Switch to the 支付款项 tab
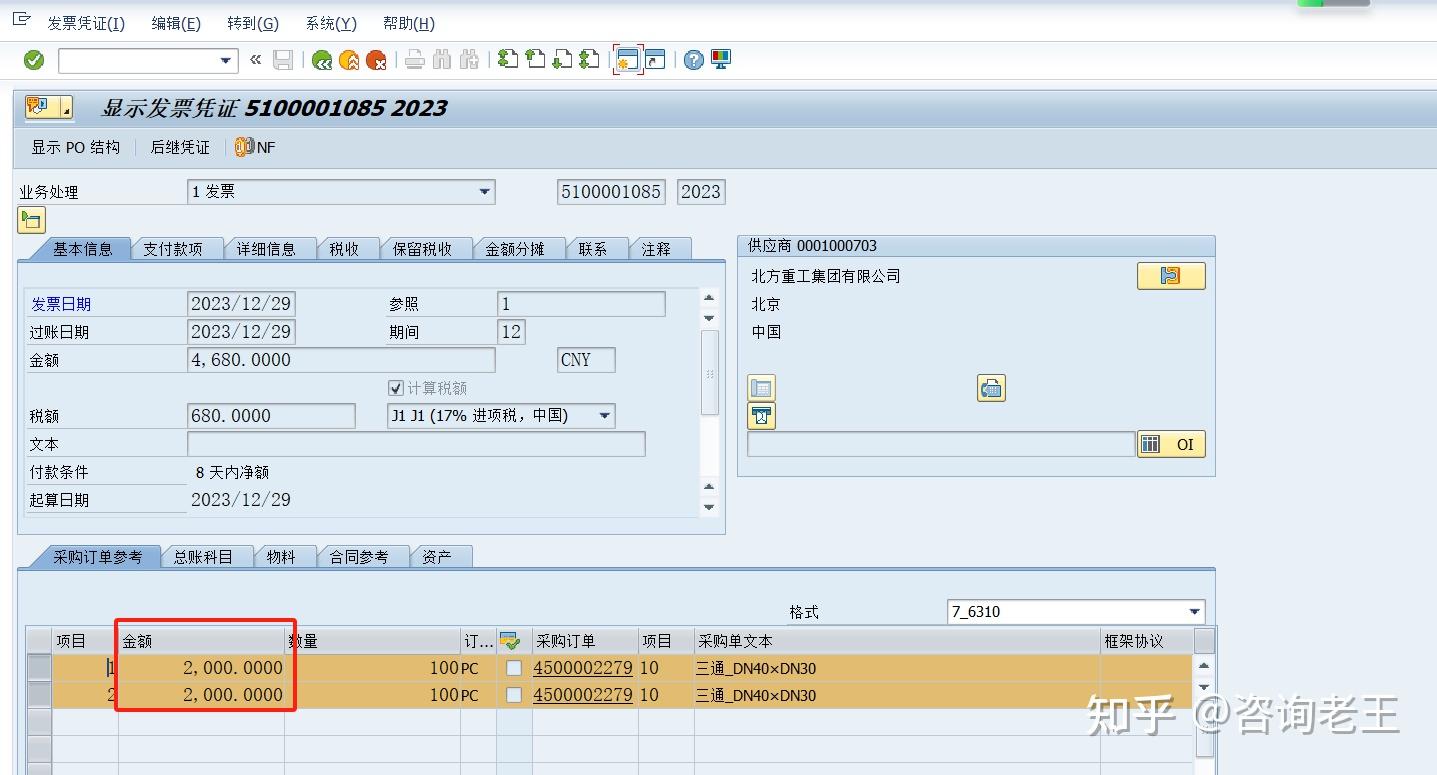Screen dimensions: 1437x775 click(x=172, y=249)
